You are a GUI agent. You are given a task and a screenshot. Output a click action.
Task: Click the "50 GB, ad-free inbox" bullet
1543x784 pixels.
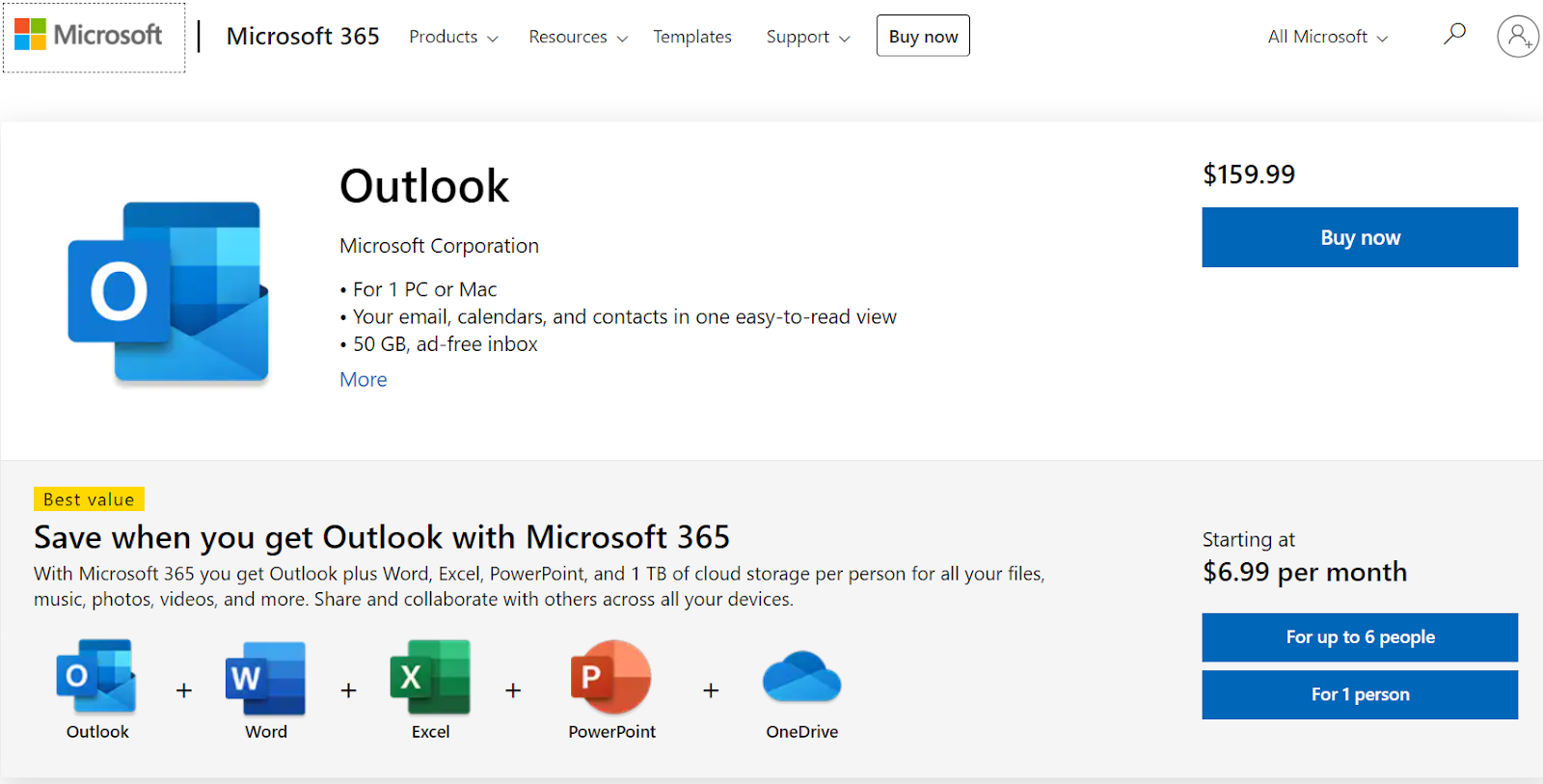coord(439,344)
